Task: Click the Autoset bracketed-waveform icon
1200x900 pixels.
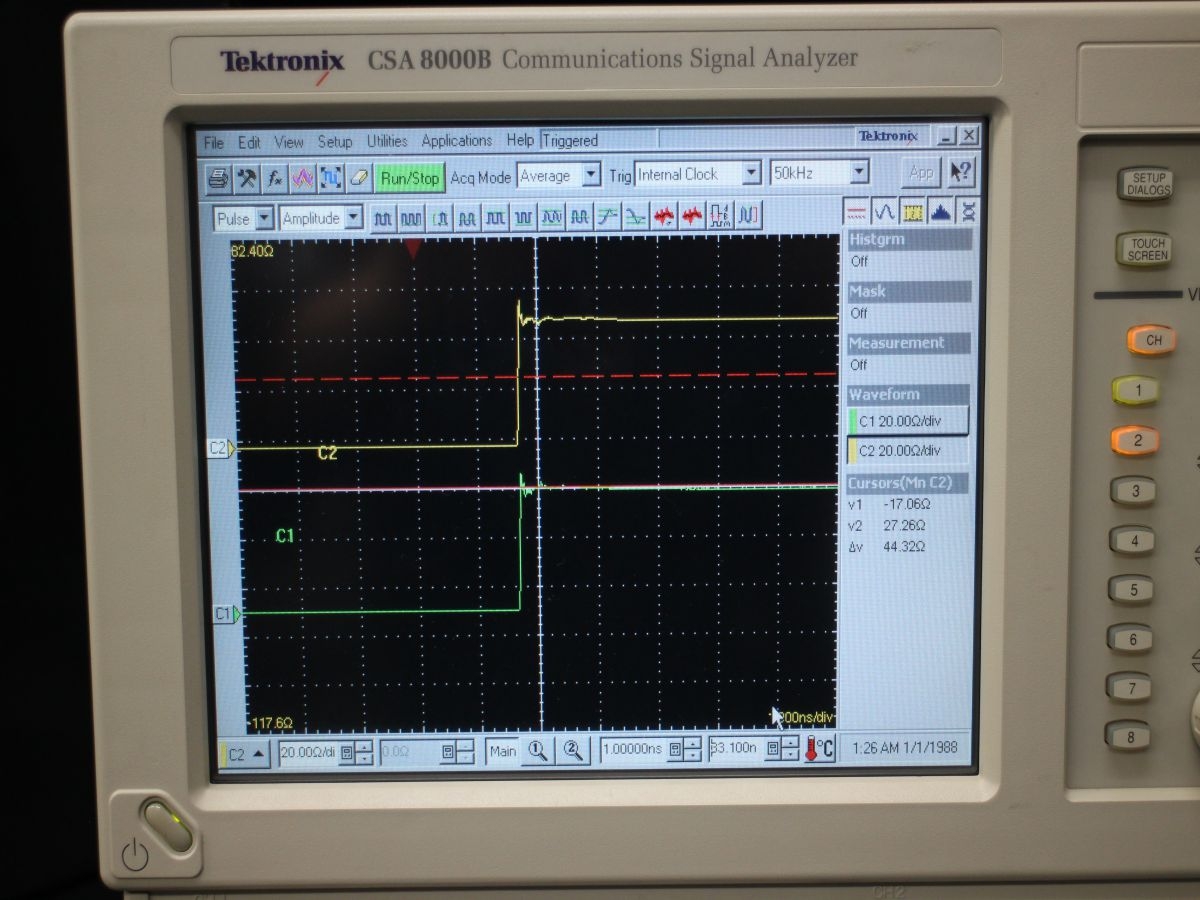Action: point(331,178)
